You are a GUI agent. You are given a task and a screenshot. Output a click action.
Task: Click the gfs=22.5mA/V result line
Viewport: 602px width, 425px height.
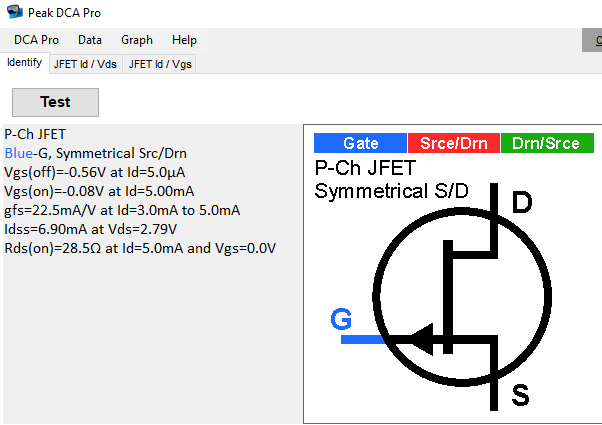[122, 210]
